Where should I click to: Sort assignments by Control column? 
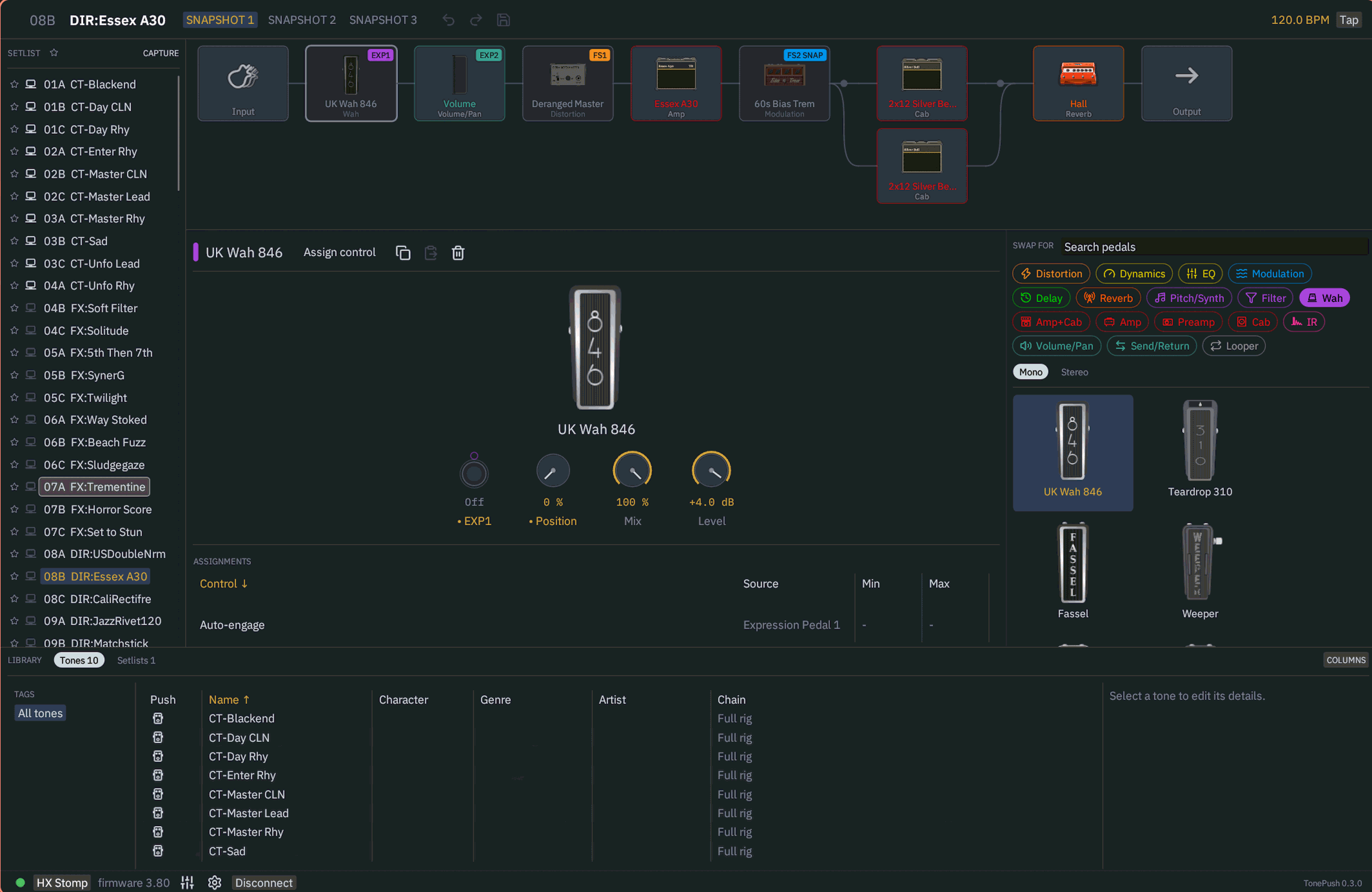[224, 584]
